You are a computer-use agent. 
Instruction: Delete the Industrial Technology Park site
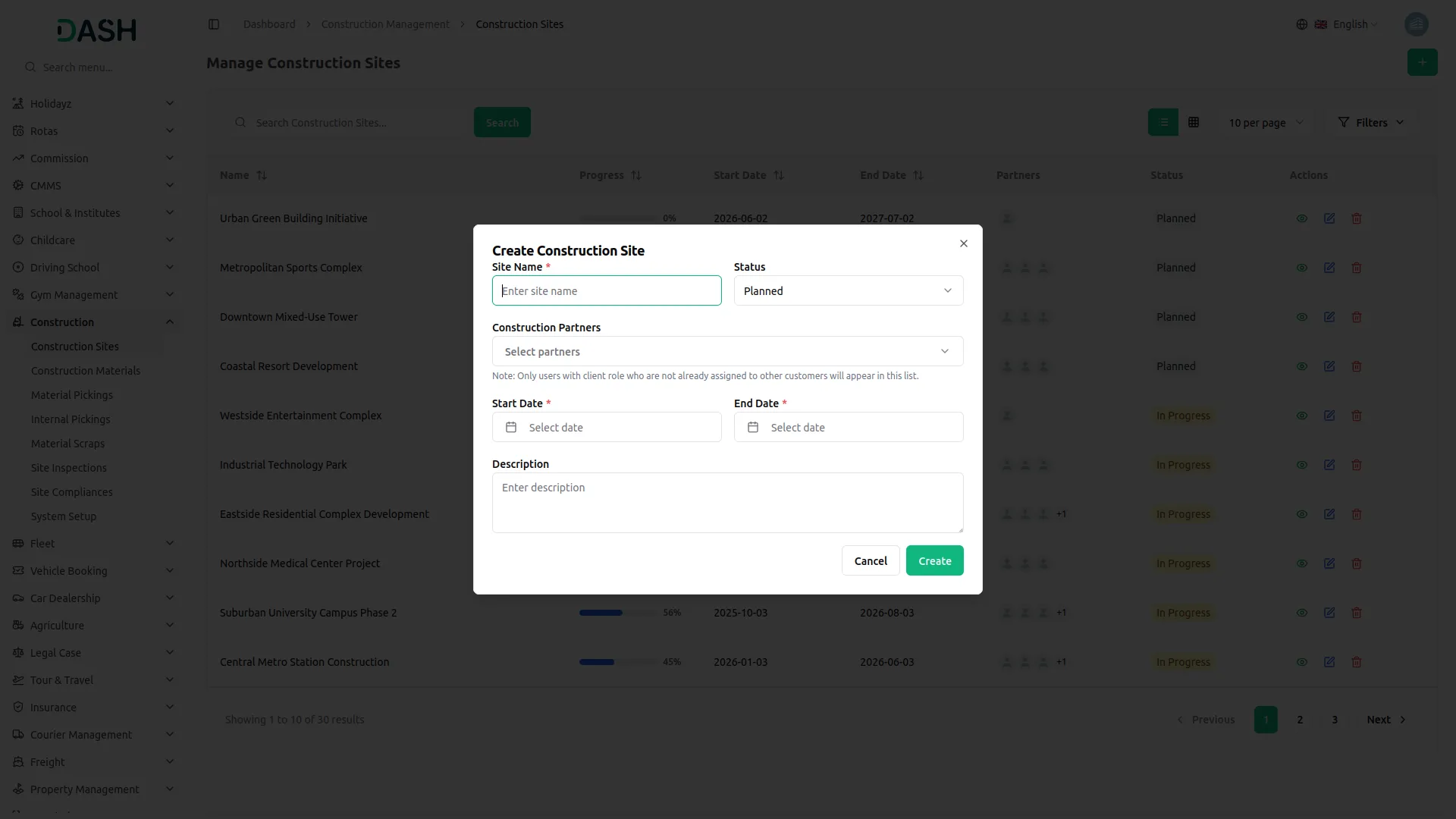[x=1357, y=465]
